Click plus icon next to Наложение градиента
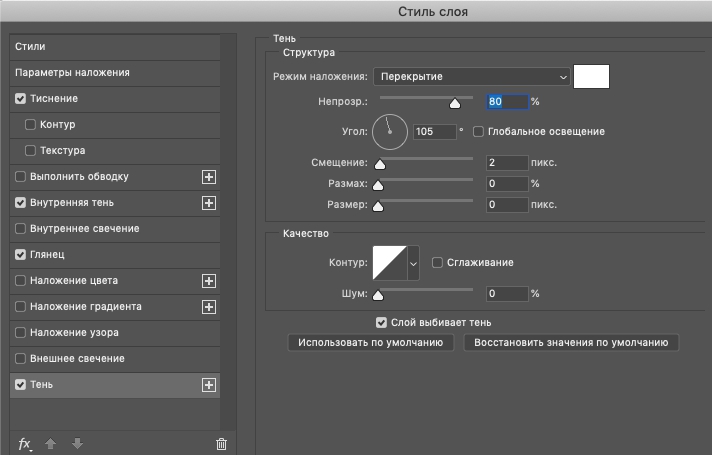712x455 pixels. click(x=209, y=307)
